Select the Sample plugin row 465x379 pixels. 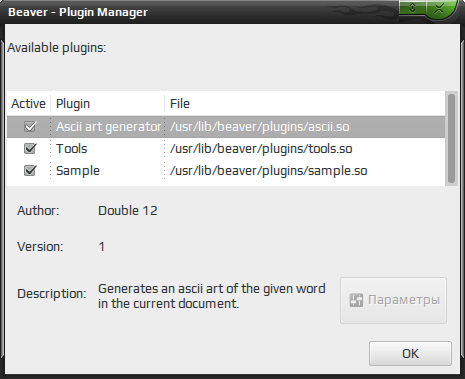[226, 171]
